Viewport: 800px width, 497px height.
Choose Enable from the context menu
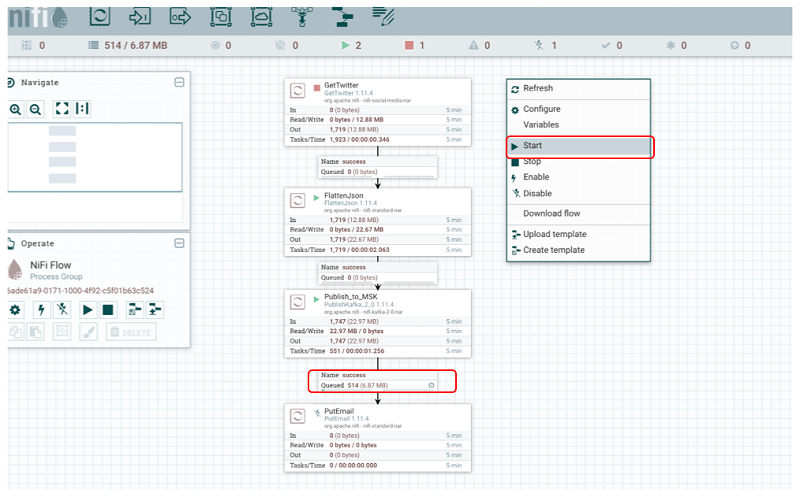[x=579, y=177]
